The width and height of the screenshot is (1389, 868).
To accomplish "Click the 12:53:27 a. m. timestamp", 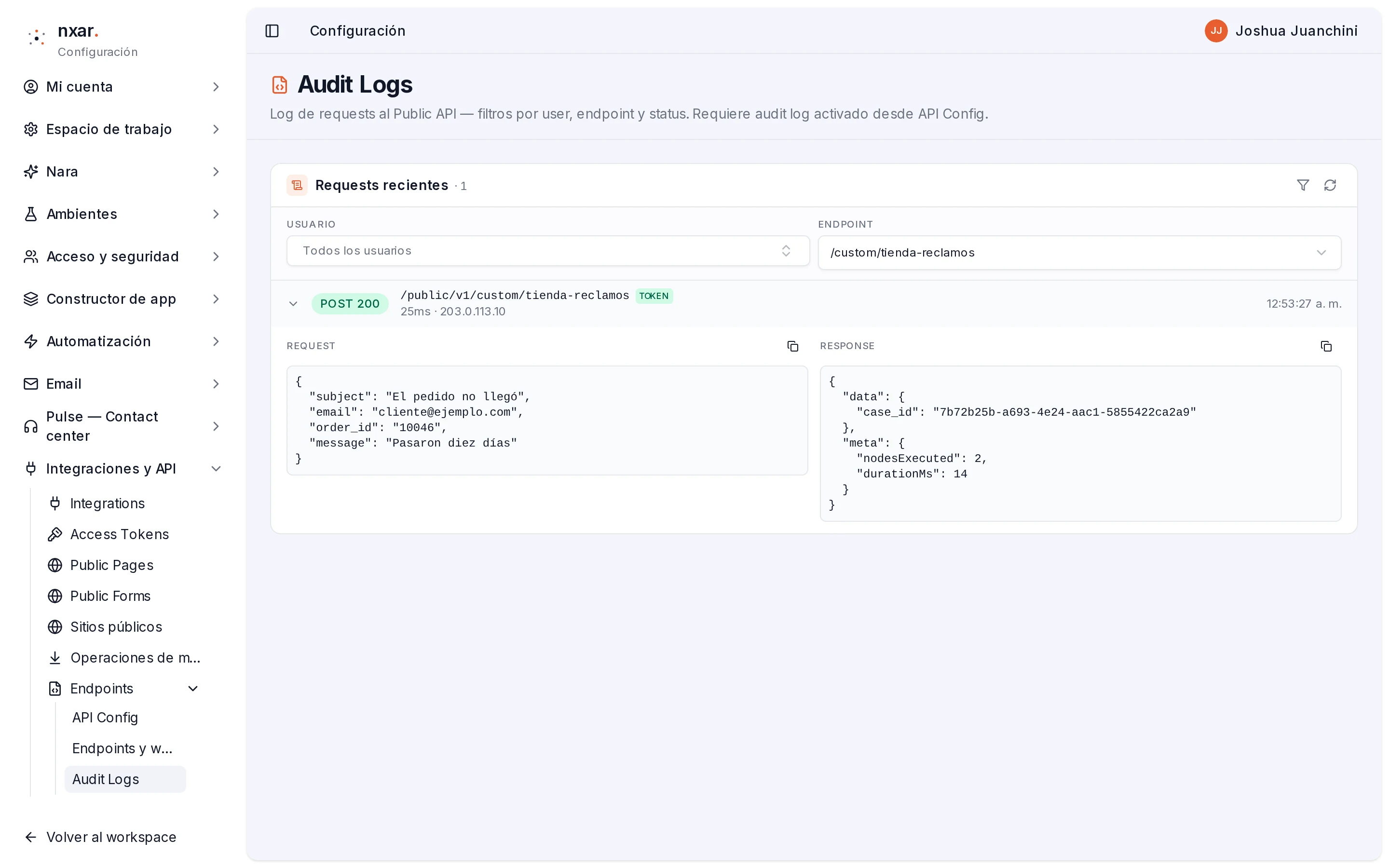I will 1304,304.
